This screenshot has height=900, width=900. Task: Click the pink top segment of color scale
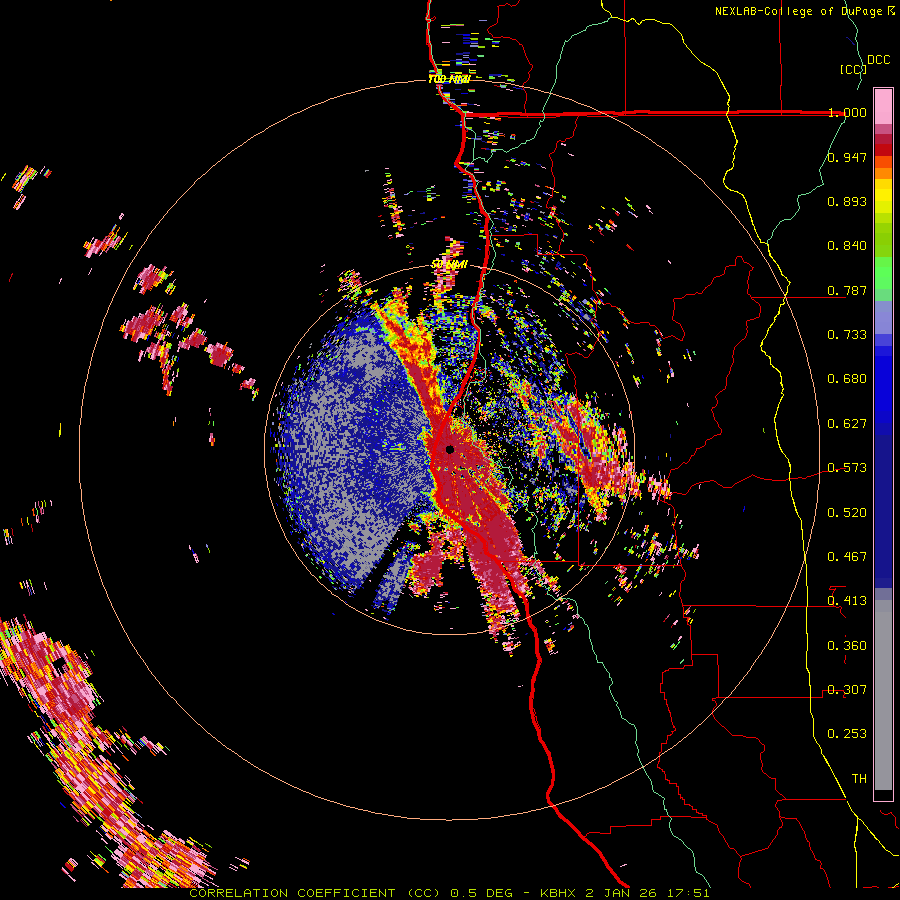[x=883, y=106]
